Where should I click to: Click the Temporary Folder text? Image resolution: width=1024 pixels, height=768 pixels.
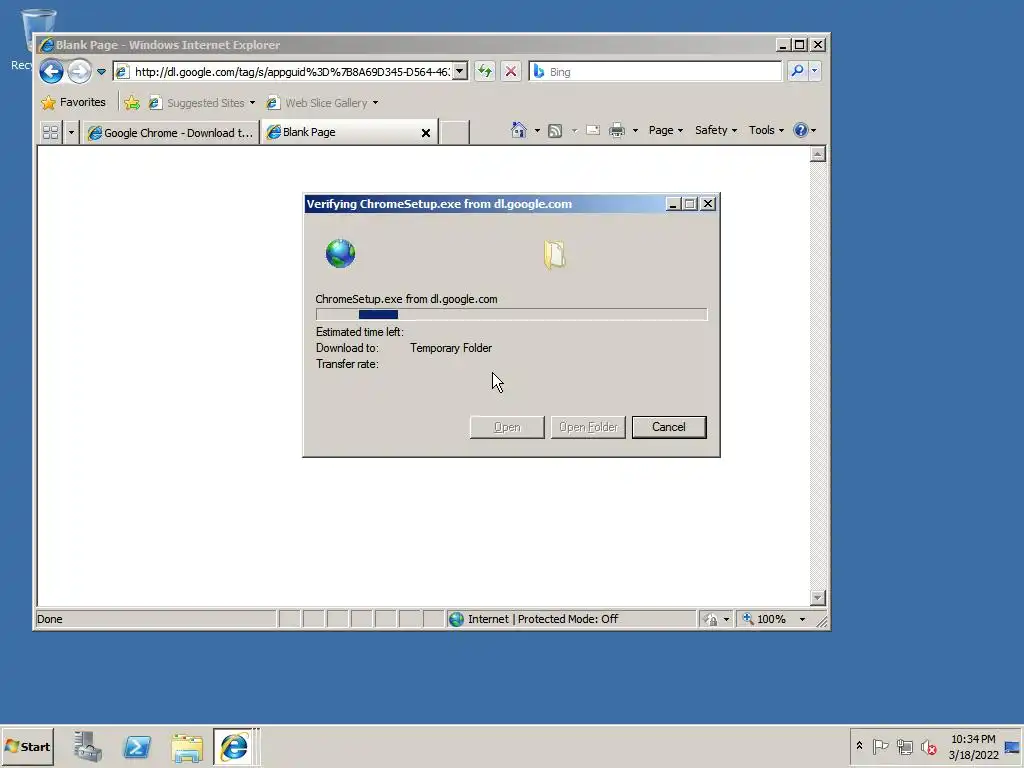(451, 348)
